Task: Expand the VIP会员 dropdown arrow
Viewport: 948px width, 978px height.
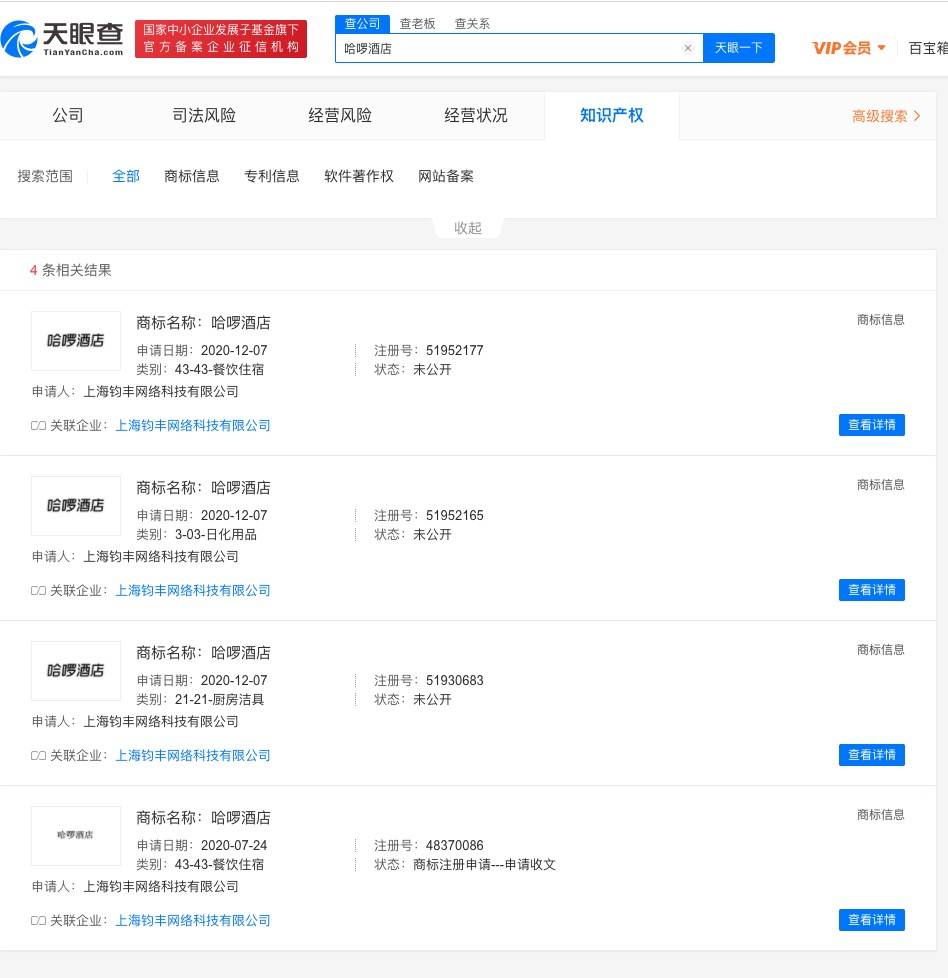Action: [x=881, y=47]
